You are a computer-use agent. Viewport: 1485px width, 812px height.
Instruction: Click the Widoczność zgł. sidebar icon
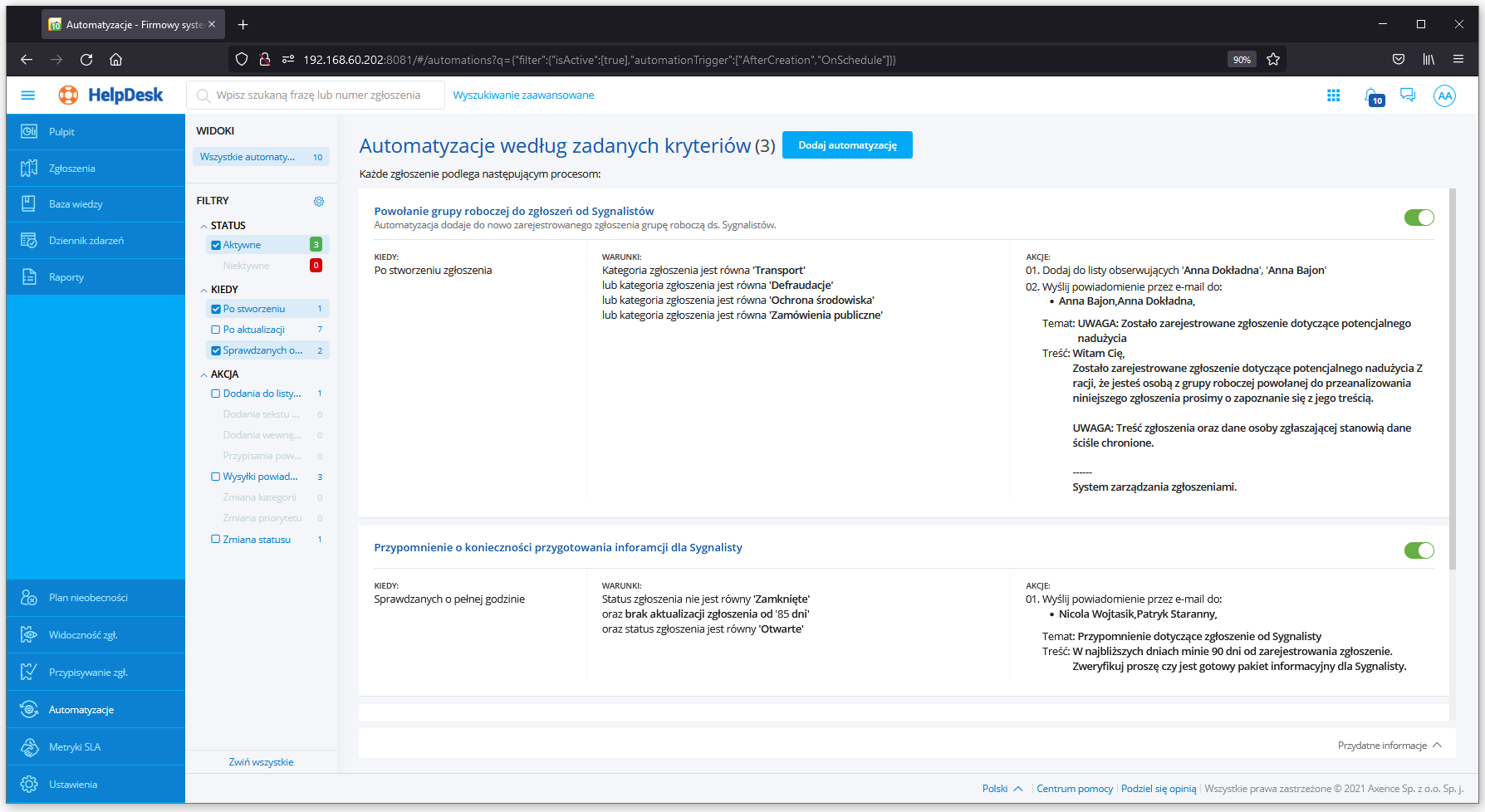pyautogui.click(x=29, y=634)
